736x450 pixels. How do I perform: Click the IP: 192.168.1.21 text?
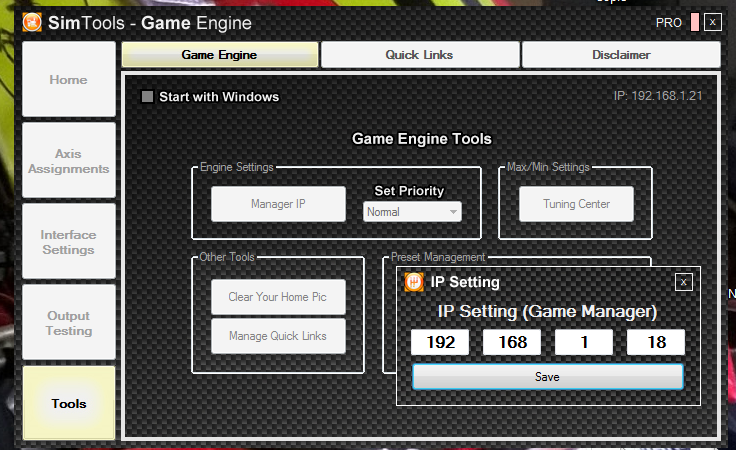658,96
